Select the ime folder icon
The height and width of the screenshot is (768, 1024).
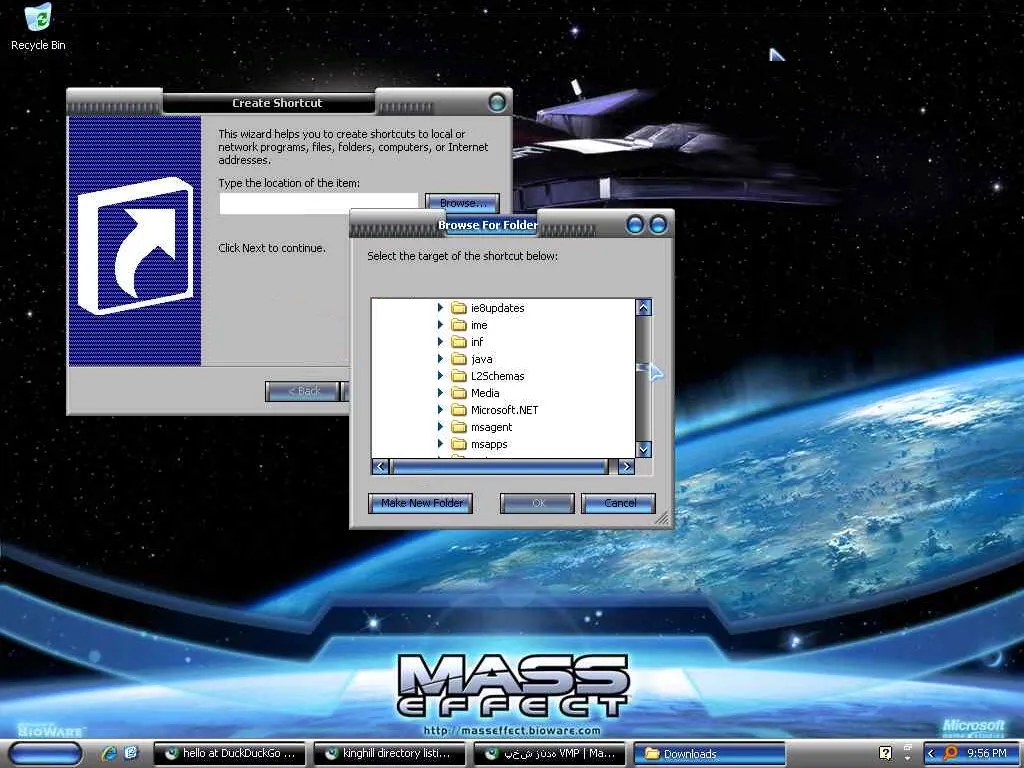[459, 325]
